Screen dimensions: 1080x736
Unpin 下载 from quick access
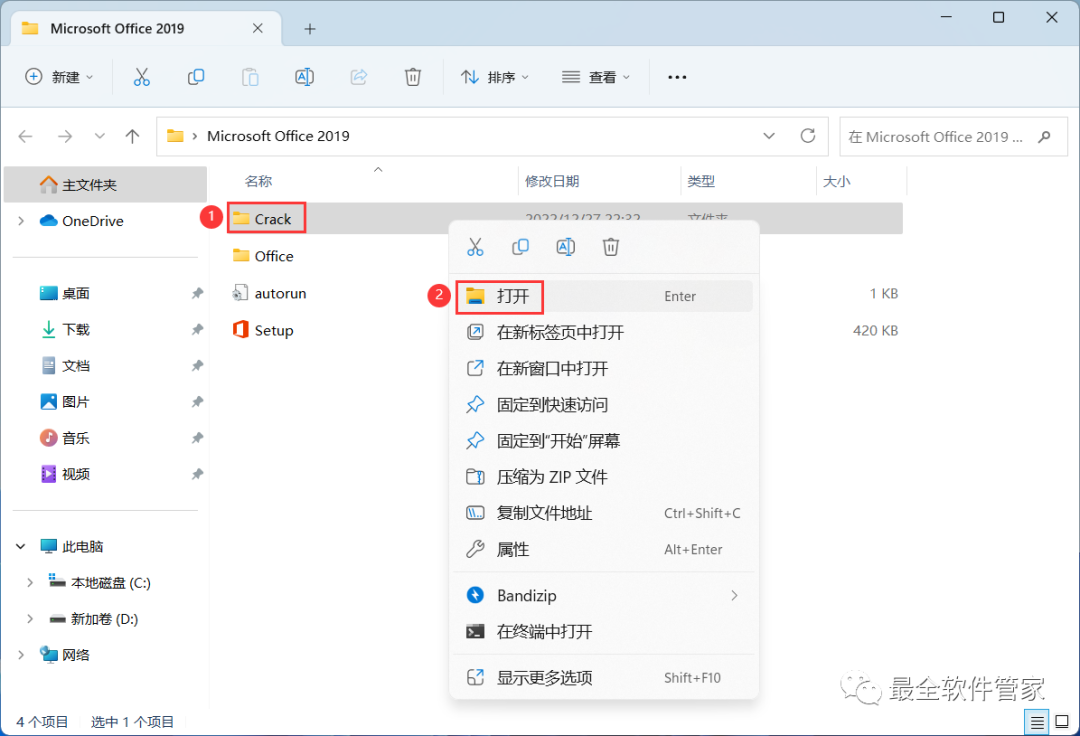tap(197, 329)
